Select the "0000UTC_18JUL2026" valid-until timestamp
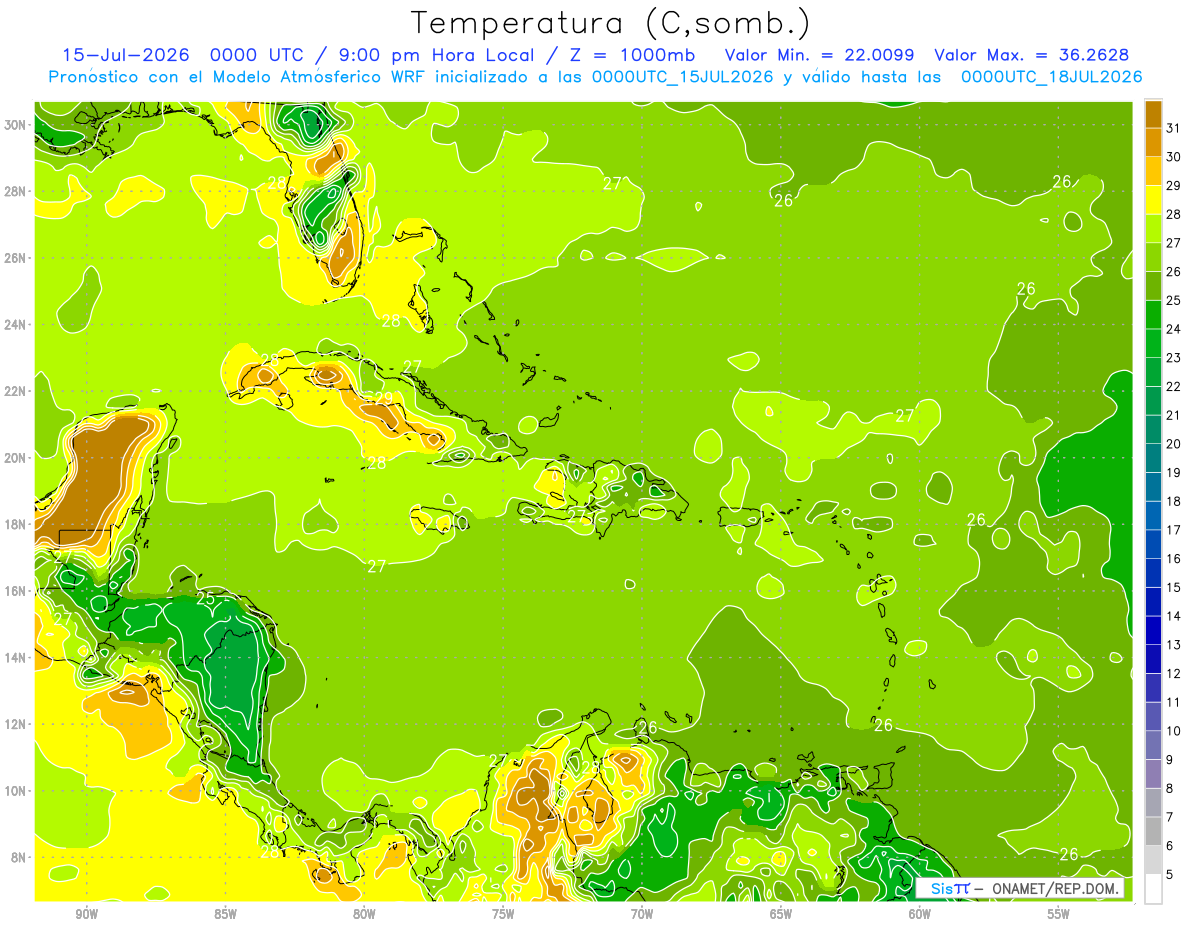 (1051, 77)
